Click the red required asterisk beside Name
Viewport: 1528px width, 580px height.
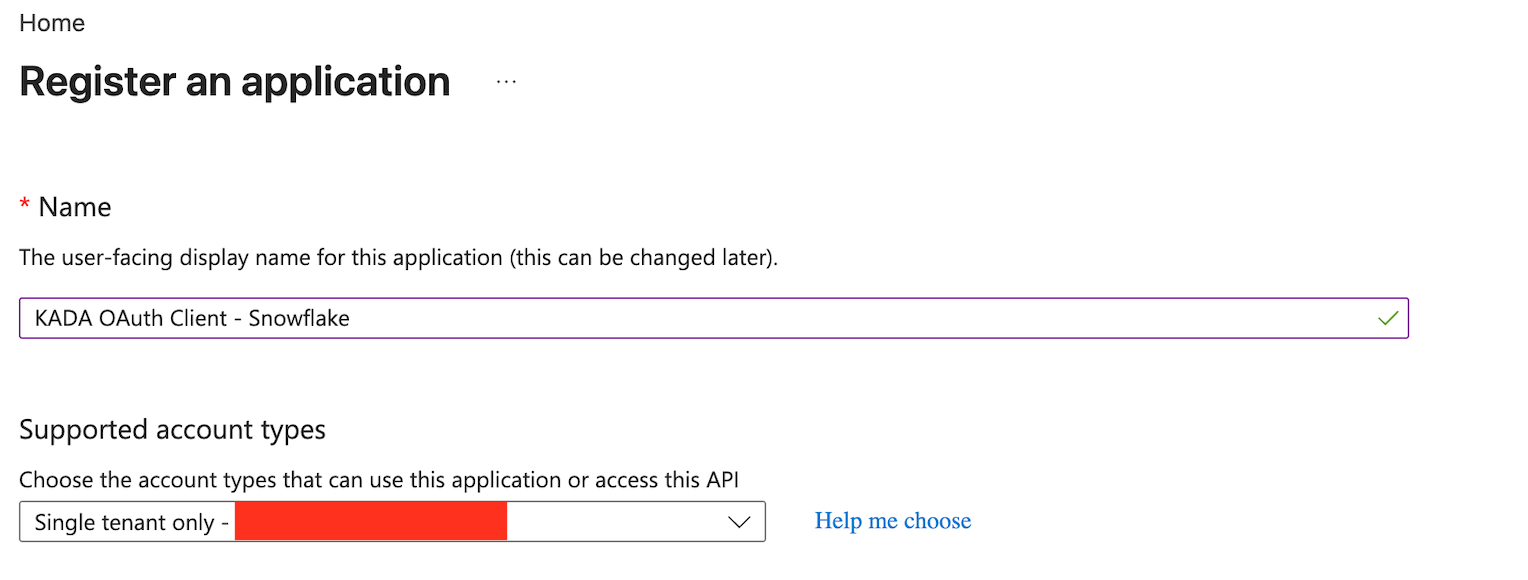(x=25, y=206)
